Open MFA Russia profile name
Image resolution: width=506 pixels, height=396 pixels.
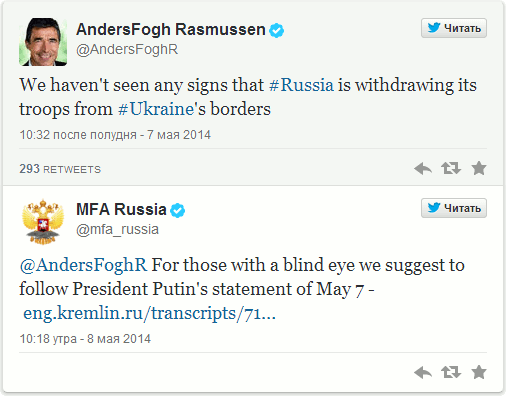coord(121,209)
